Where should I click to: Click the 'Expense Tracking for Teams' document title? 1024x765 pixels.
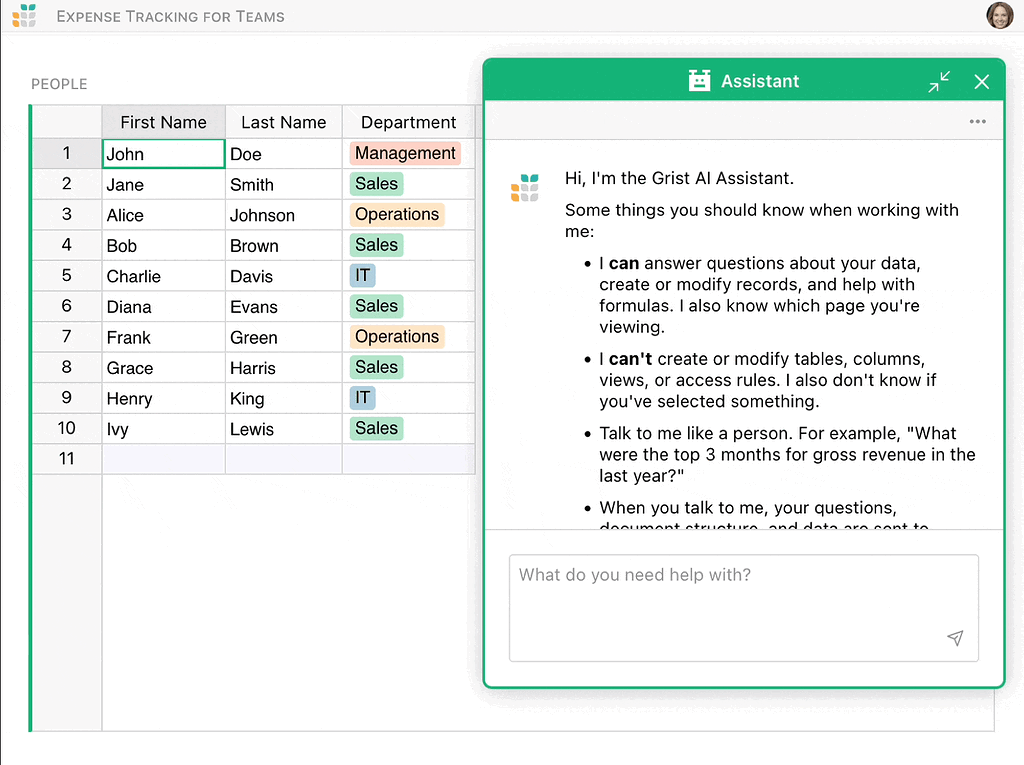(170, 16)
